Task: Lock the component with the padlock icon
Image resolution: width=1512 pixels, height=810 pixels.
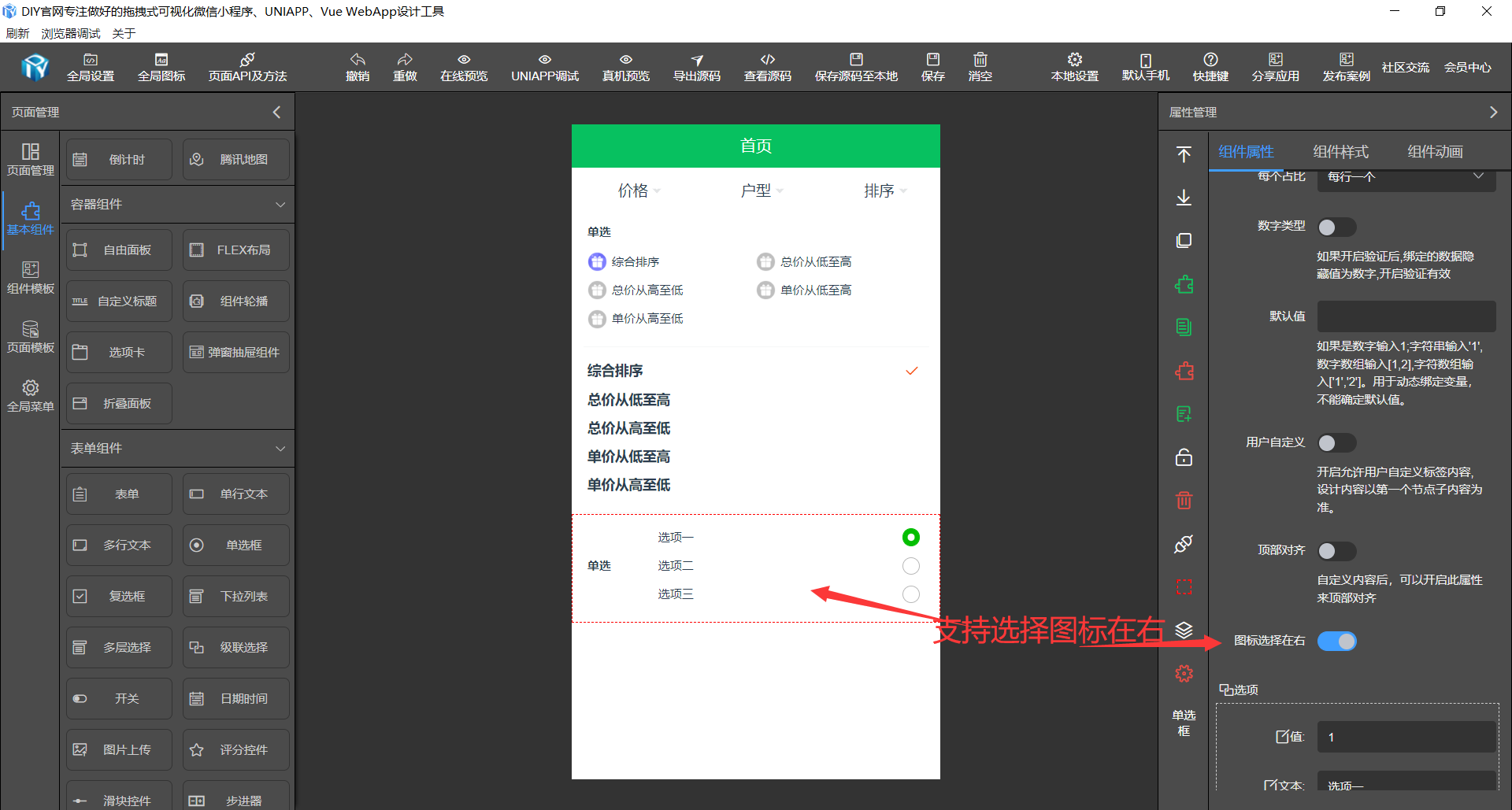Action: pyautogui.click(x=1184, y=457)
